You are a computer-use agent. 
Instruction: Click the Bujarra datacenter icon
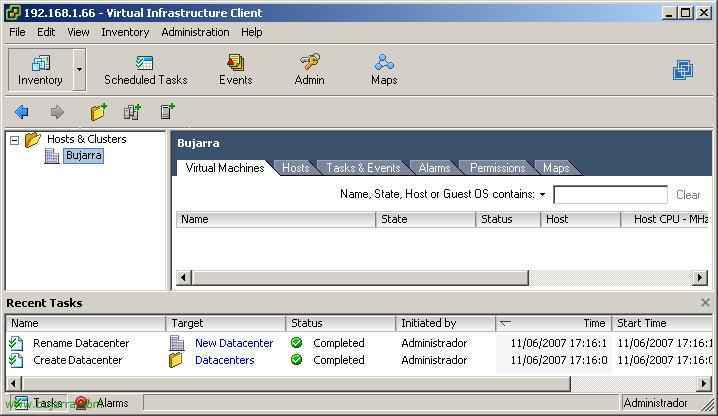point(52,156)
